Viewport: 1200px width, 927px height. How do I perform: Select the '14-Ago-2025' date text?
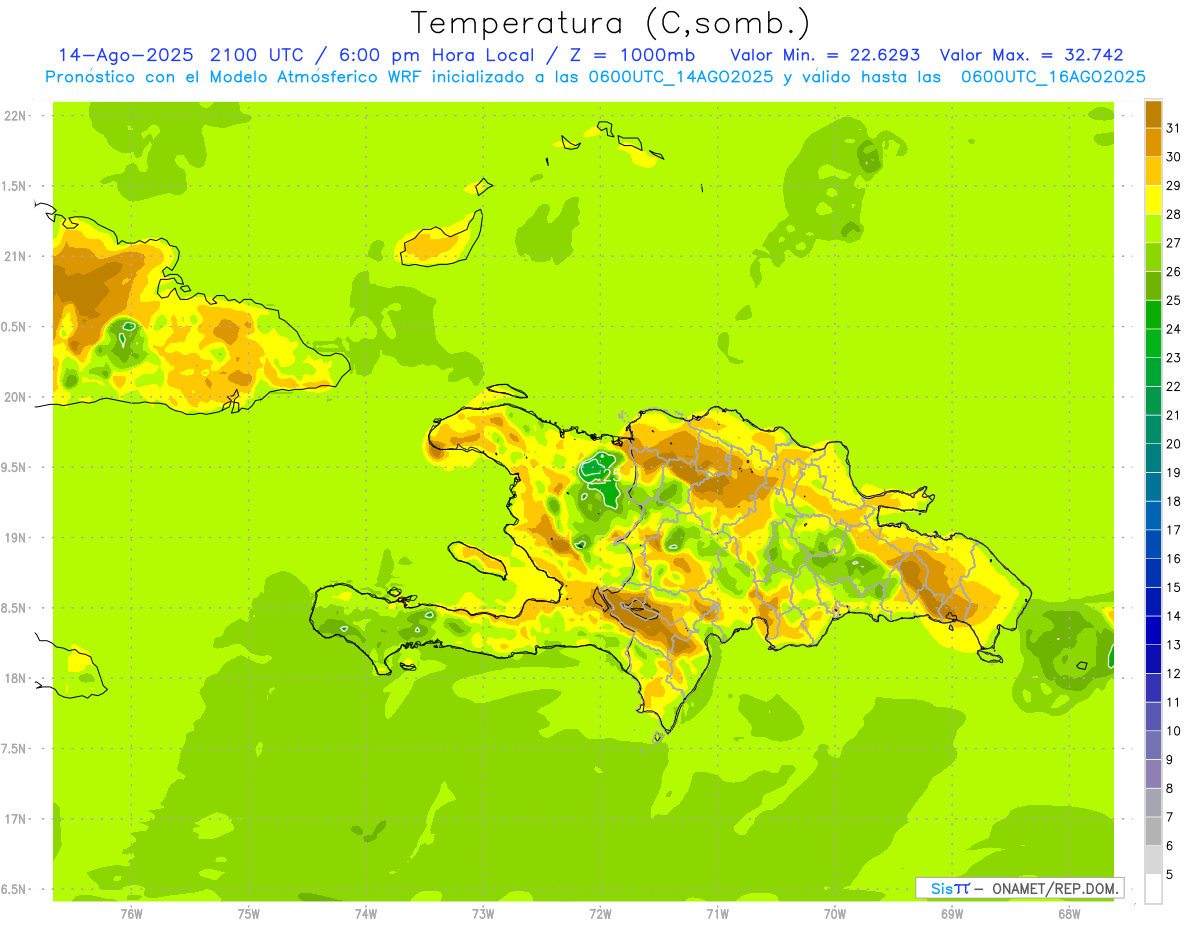127,55
